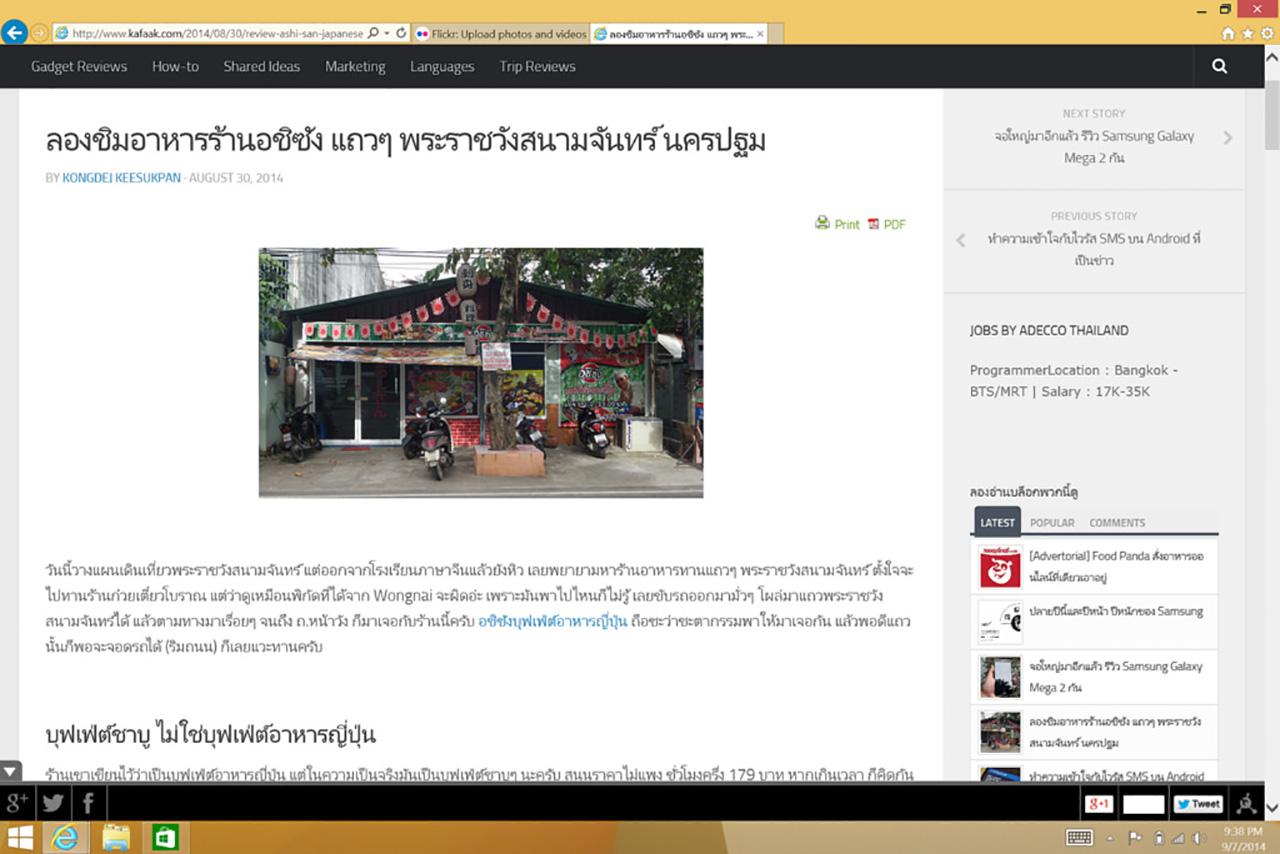Image resolution: width=1280 pixels, height=854 pixels.
Task: Open author link Kongdej Keesukpan
Action: click(x=121, y=178)
